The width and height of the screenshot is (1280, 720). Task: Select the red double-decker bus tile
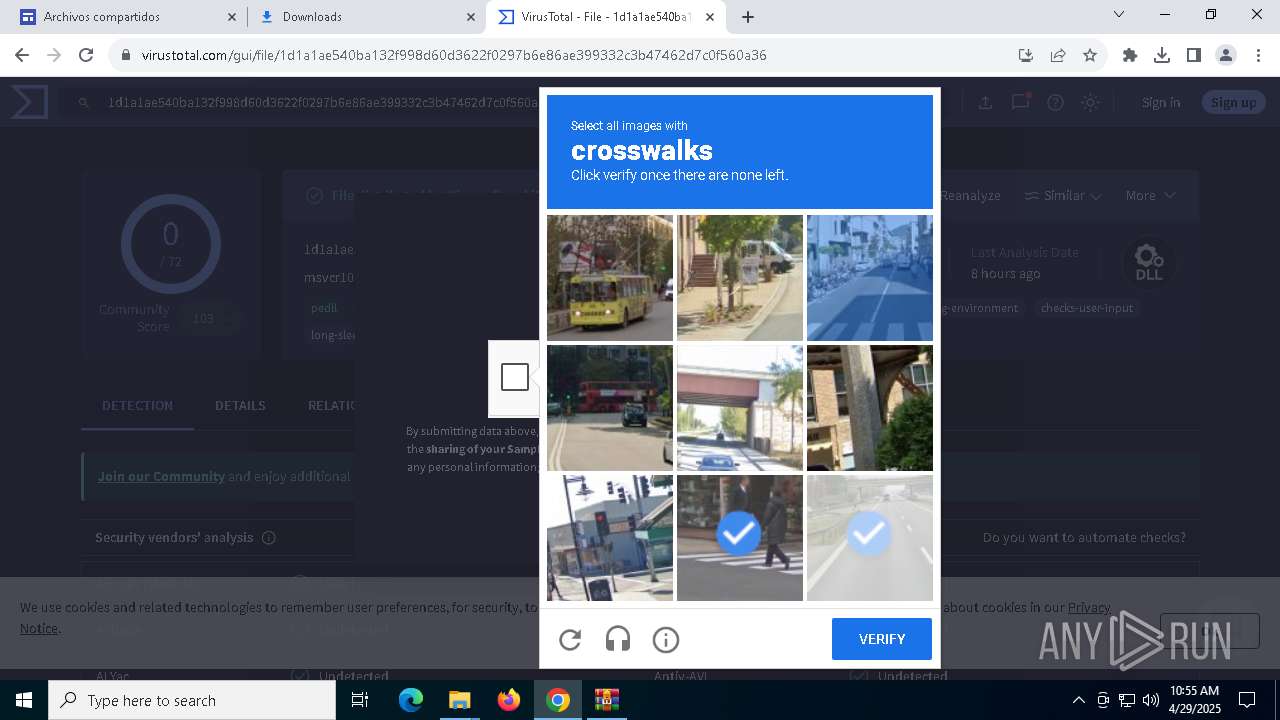pyautogui.click(x=610, y=408)
